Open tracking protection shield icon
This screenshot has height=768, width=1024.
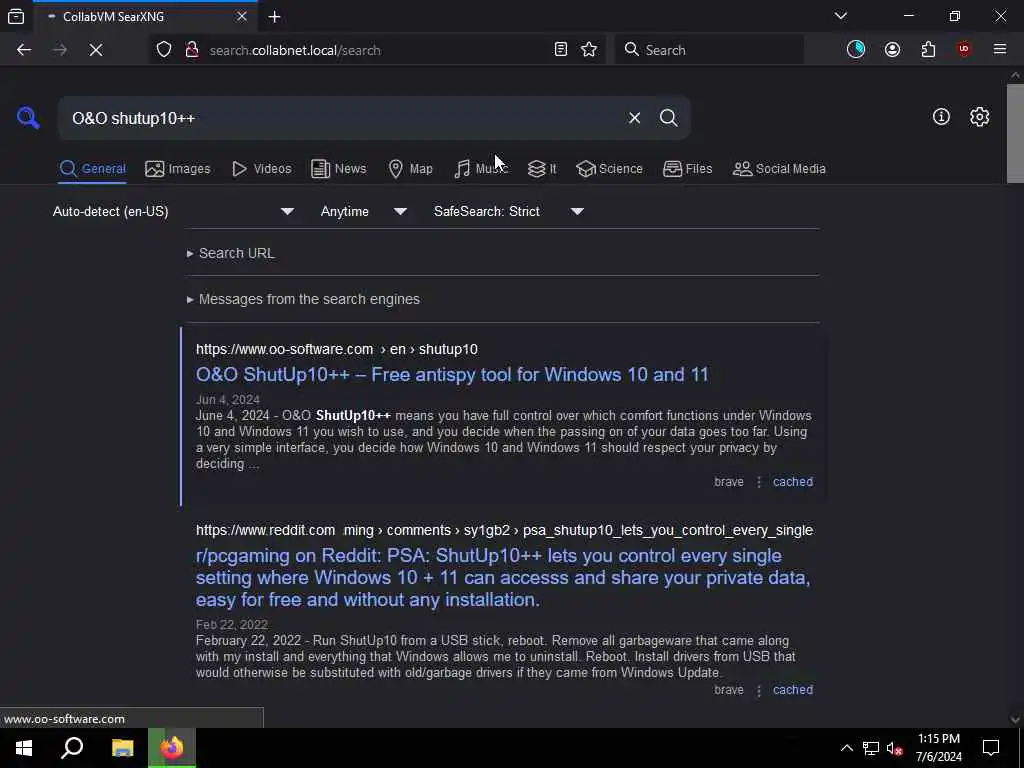[x=164, y=50]
